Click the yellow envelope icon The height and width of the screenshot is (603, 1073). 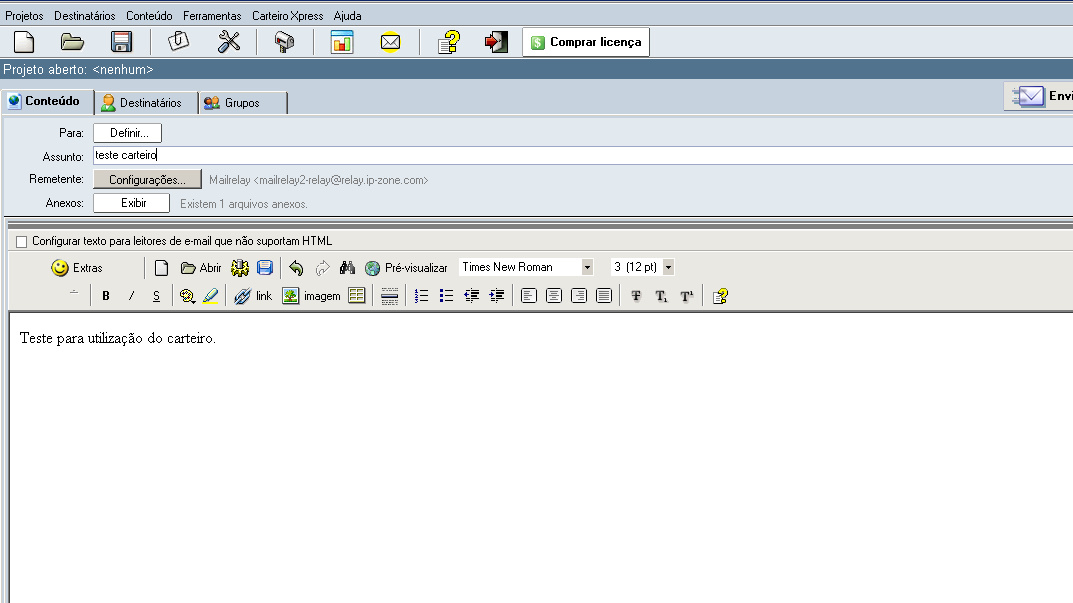tap(390, 42)
